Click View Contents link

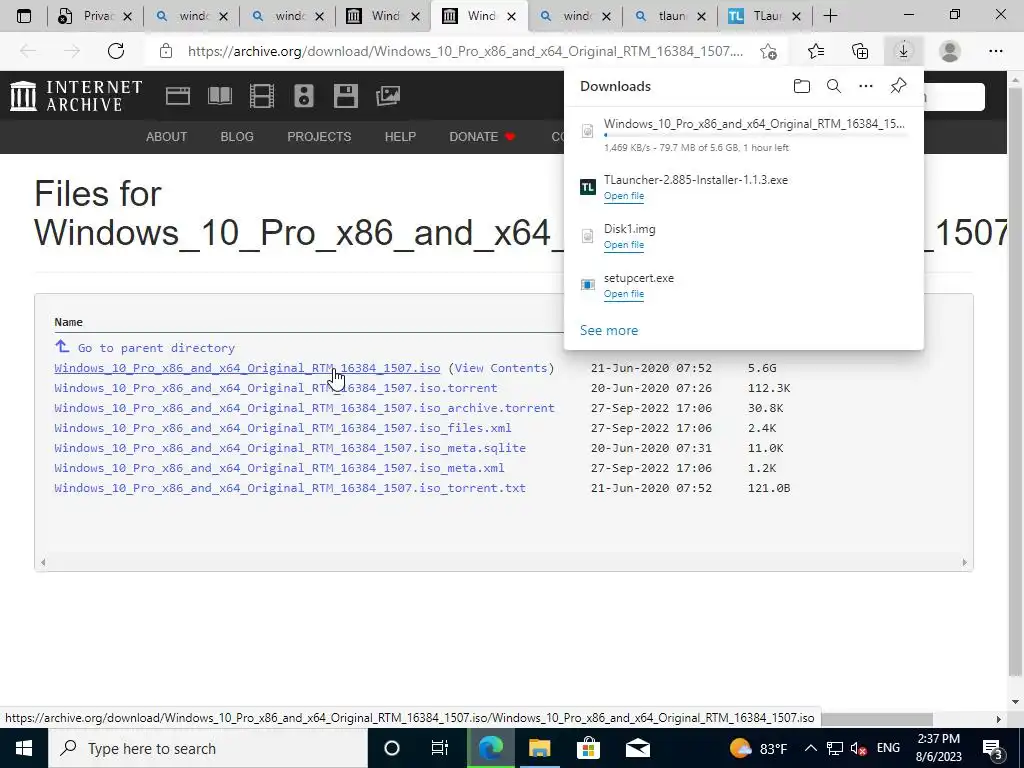click(x=500, y=368)
